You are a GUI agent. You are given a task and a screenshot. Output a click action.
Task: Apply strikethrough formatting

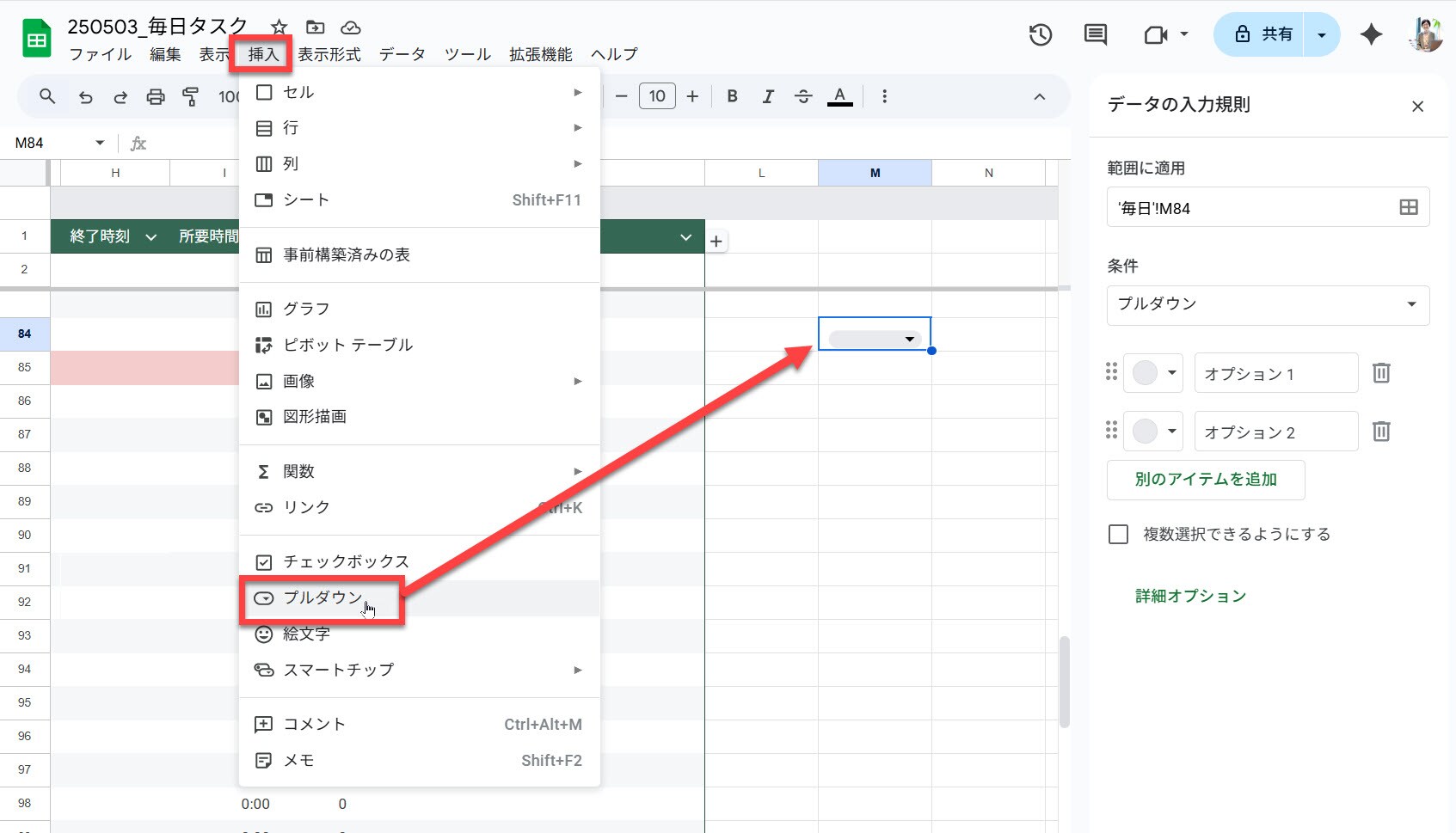click(802, 96)
